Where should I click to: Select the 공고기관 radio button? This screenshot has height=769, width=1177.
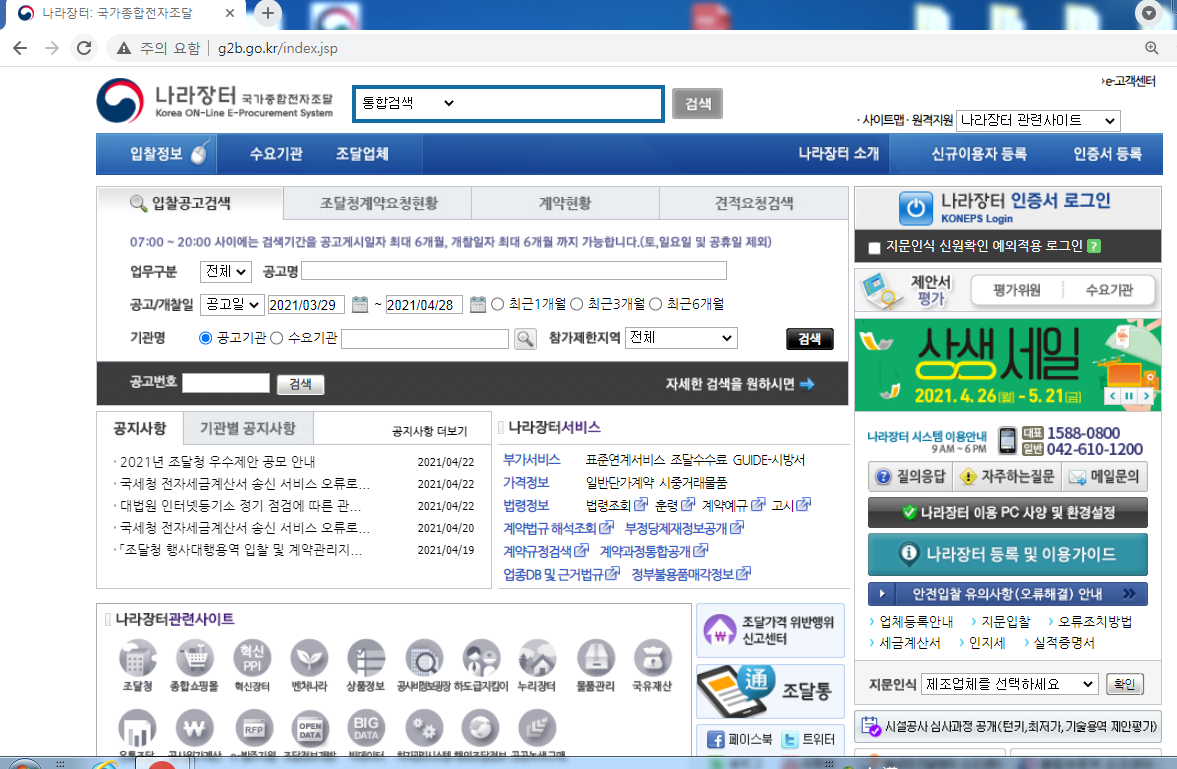[205, 338]
